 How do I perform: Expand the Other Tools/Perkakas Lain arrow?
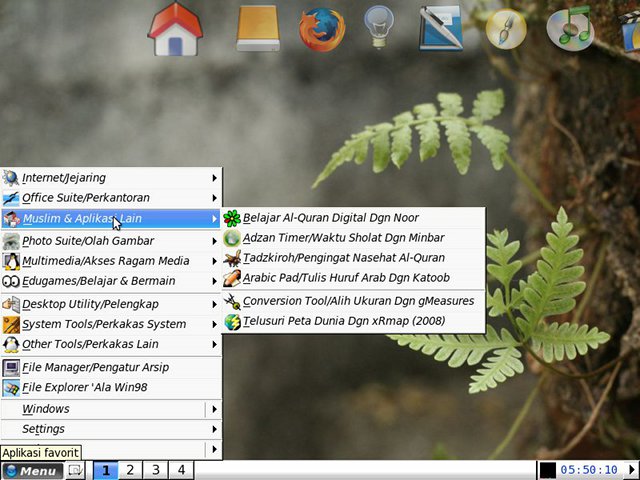214,344
